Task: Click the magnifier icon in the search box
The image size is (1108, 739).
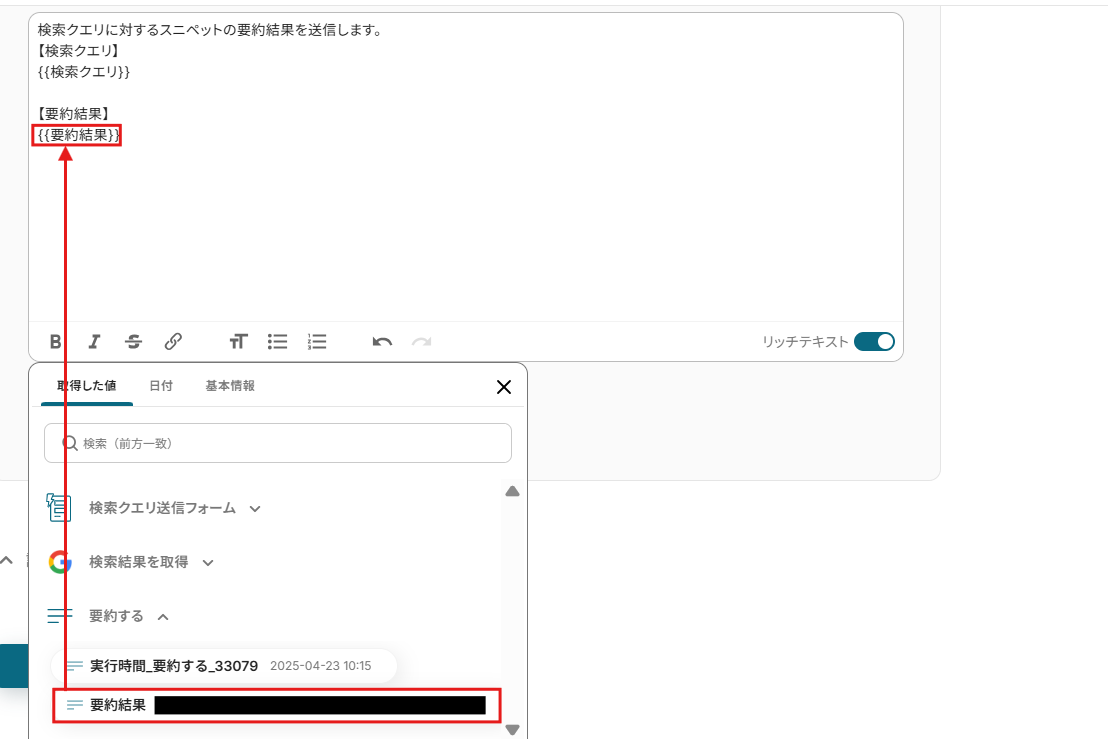Action: click(70, 443)
